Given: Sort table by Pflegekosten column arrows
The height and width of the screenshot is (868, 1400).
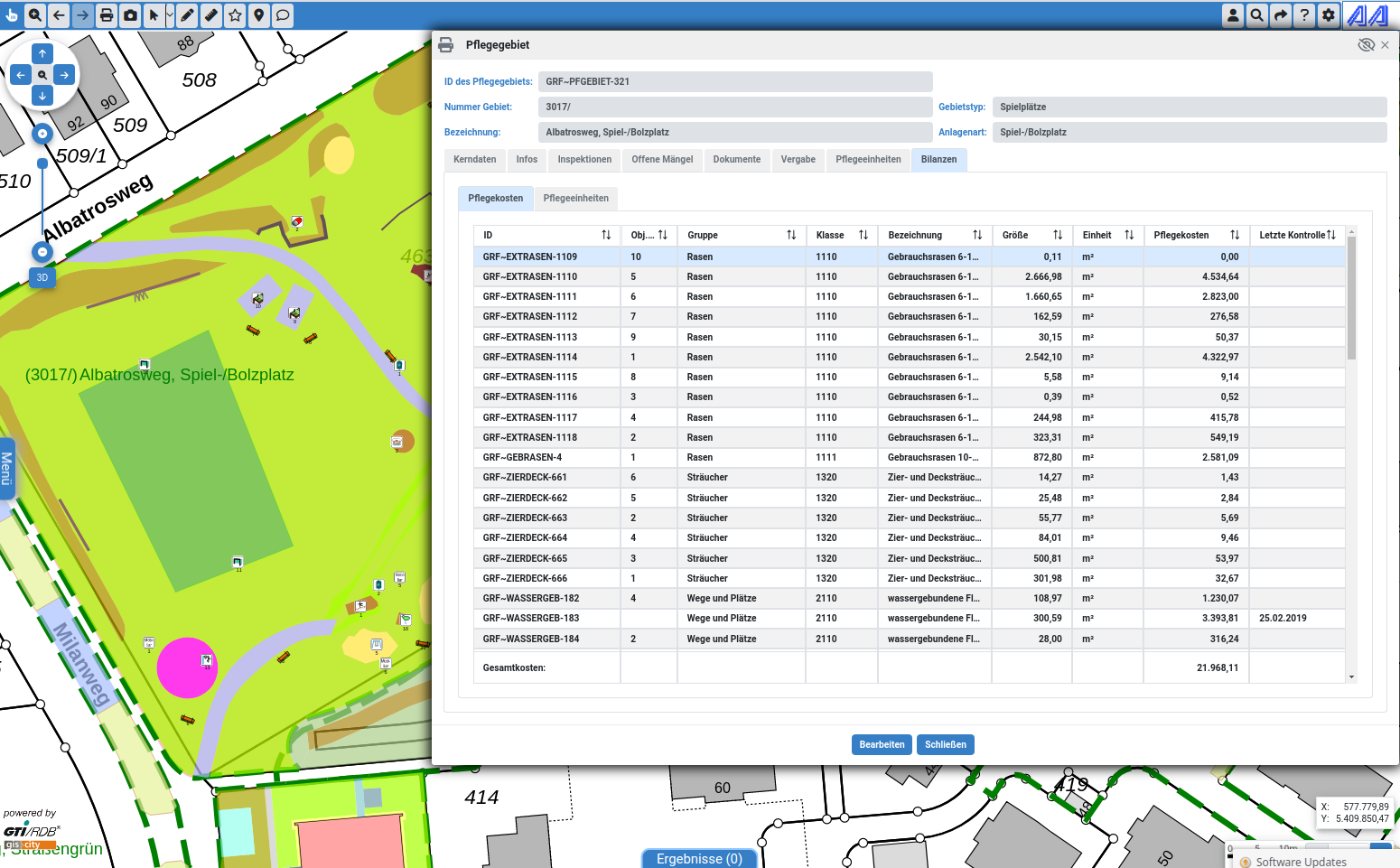Looking at the screenshot, I should [x=1235, y=235].
